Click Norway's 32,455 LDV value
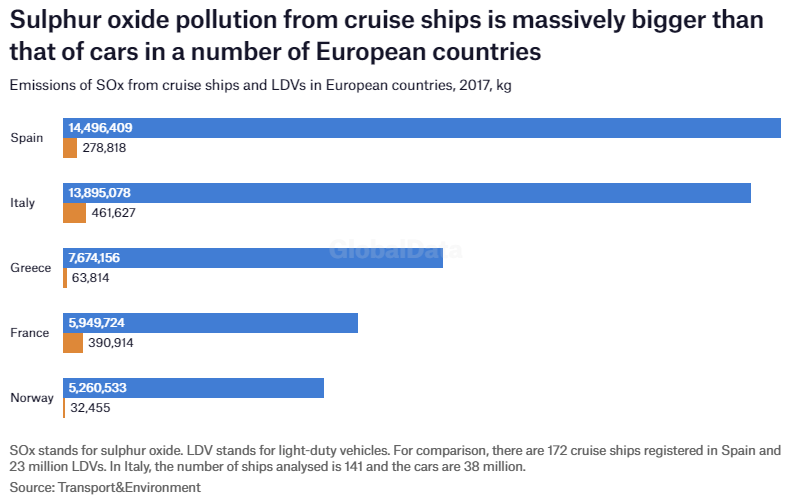This screenshot has width=803, height=501. point(91,408)
